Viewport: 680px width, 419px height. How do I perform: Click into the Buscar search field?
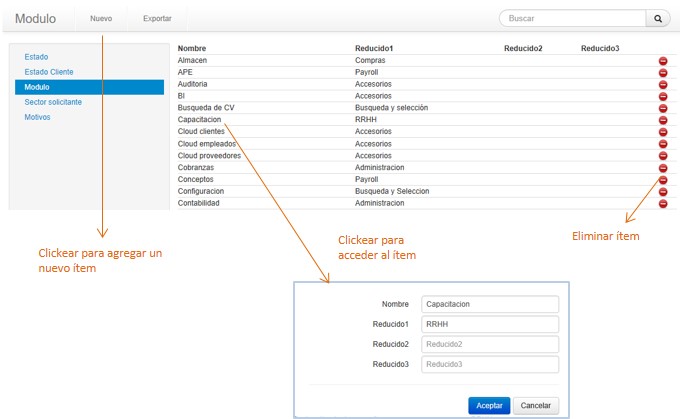click(573, 18)
